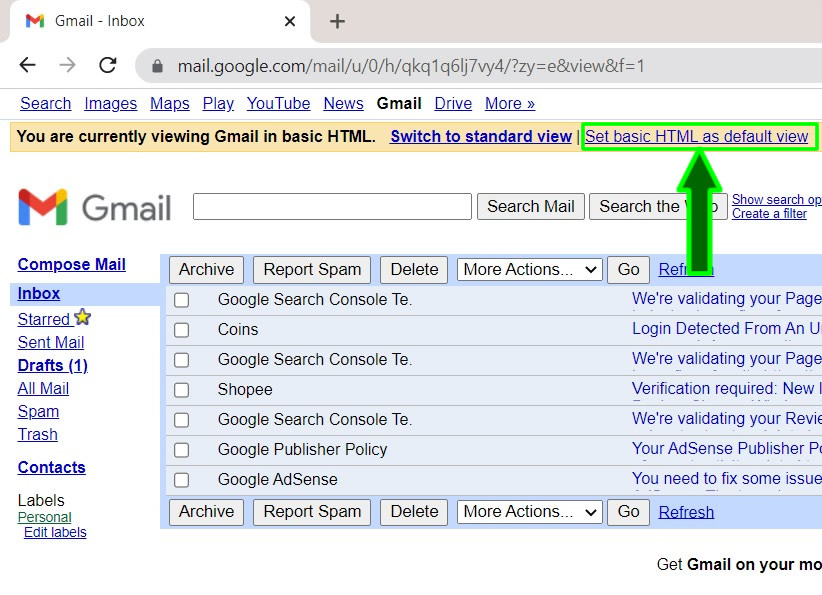Tick checkbox for Google AdSense email
The height and width of the screenshot is (595, 822).
[x=181, y=480]
